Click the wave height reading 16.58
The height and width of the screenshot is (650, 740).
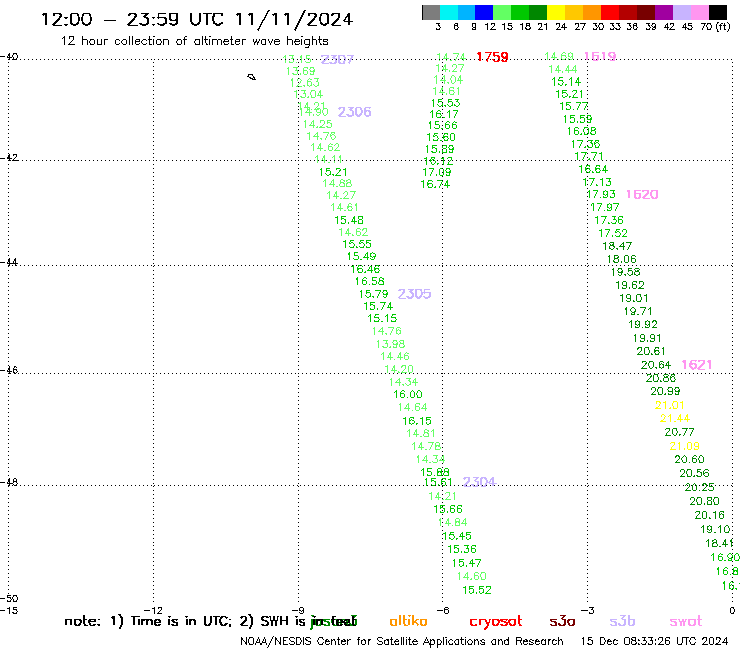coord(370,281)
